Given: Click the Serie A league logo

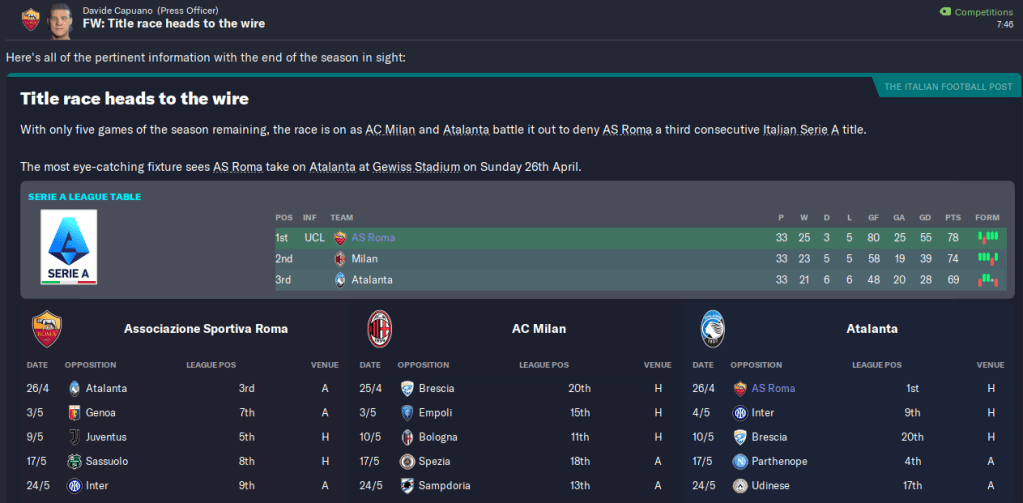Looking at the screenshot, I should 68,247.
